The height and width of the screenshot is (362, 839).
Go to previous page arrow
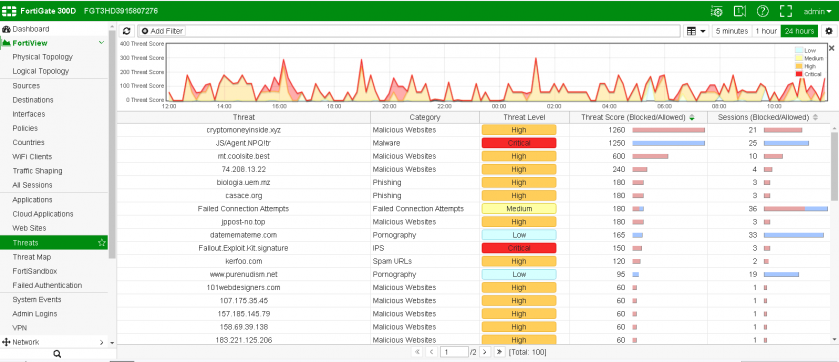point(431,352)
